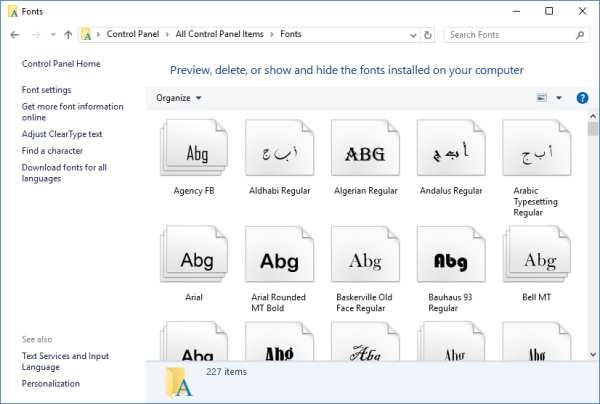Screen dimensions: 600x404
Task: Select the Algerian Regular font icon
Action: click(365, 148)
